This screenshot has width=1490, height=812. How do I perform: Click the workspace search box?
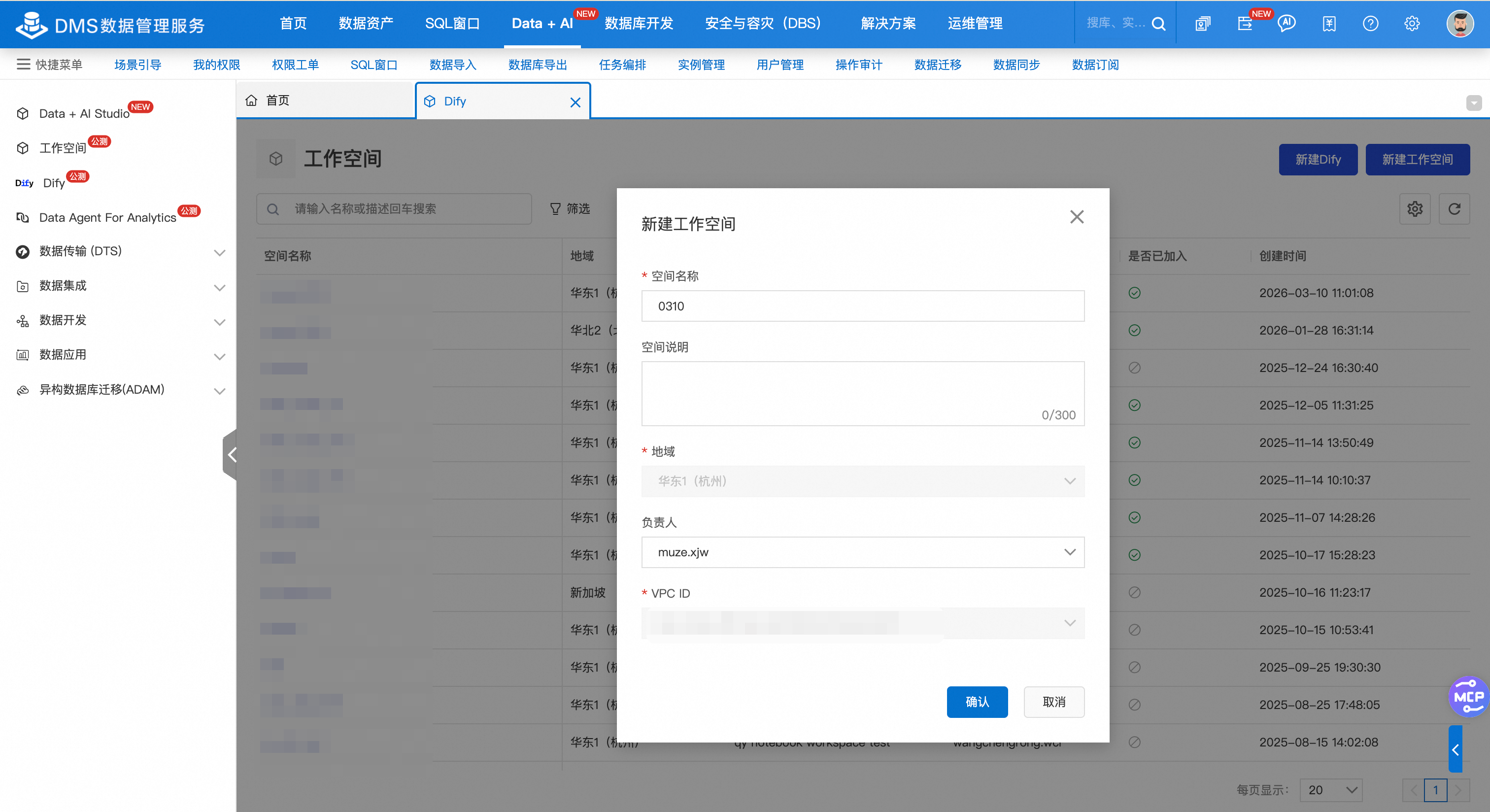pyautogui.click(x=394, y=209)
